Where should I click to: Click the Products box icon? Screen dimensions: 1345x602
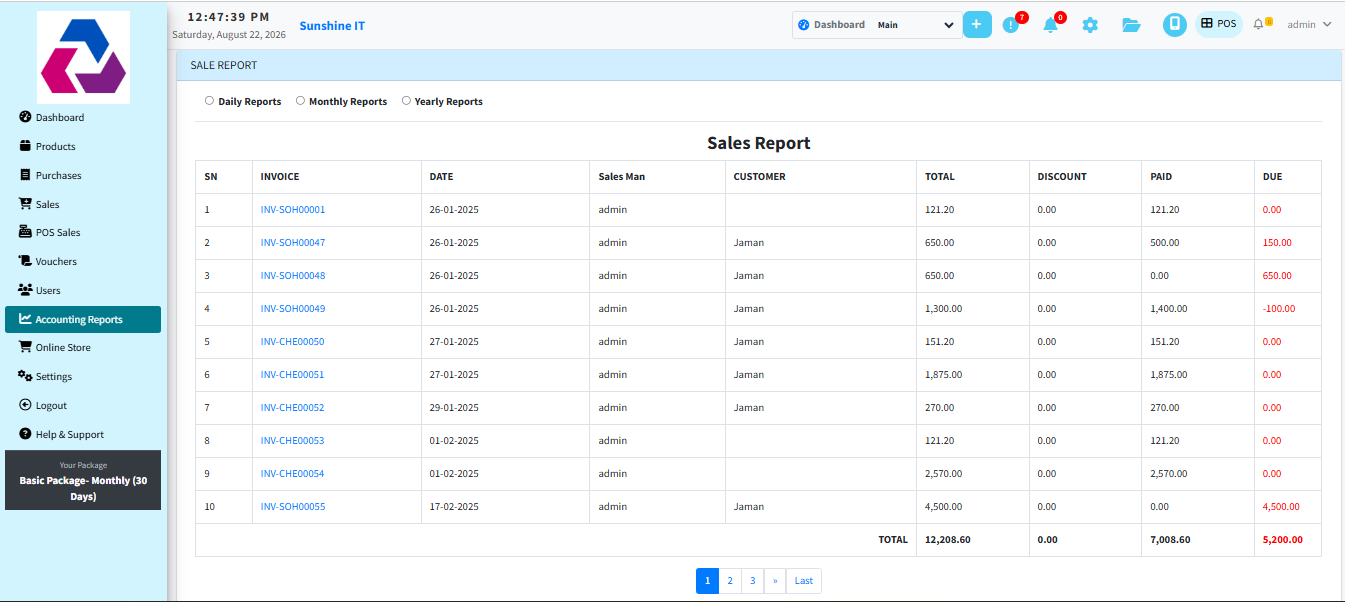[26, 146]
